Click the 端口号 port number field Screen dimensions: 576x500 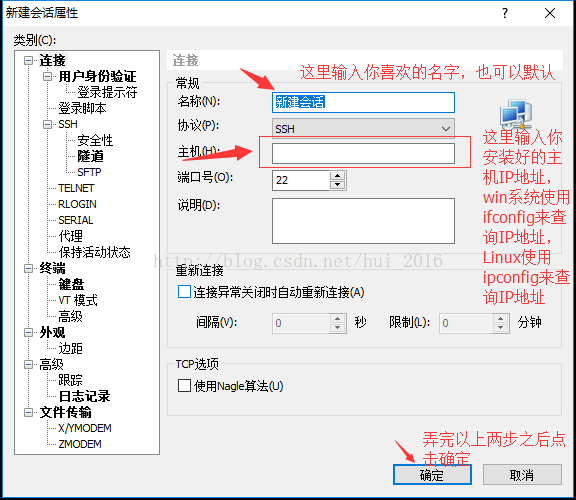(301, 180)
